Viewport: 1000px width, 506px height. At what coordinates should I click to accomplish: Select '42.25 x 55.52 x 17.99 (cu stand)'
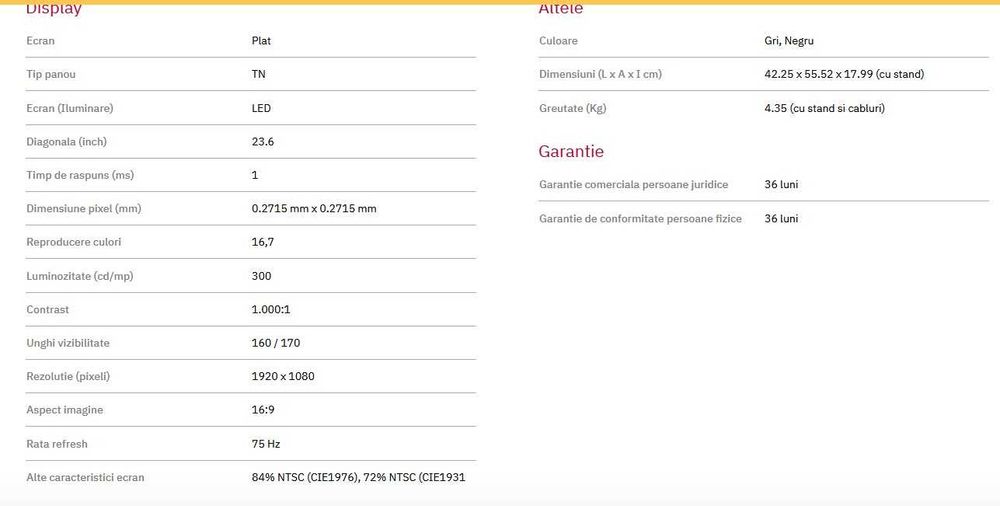844,75
